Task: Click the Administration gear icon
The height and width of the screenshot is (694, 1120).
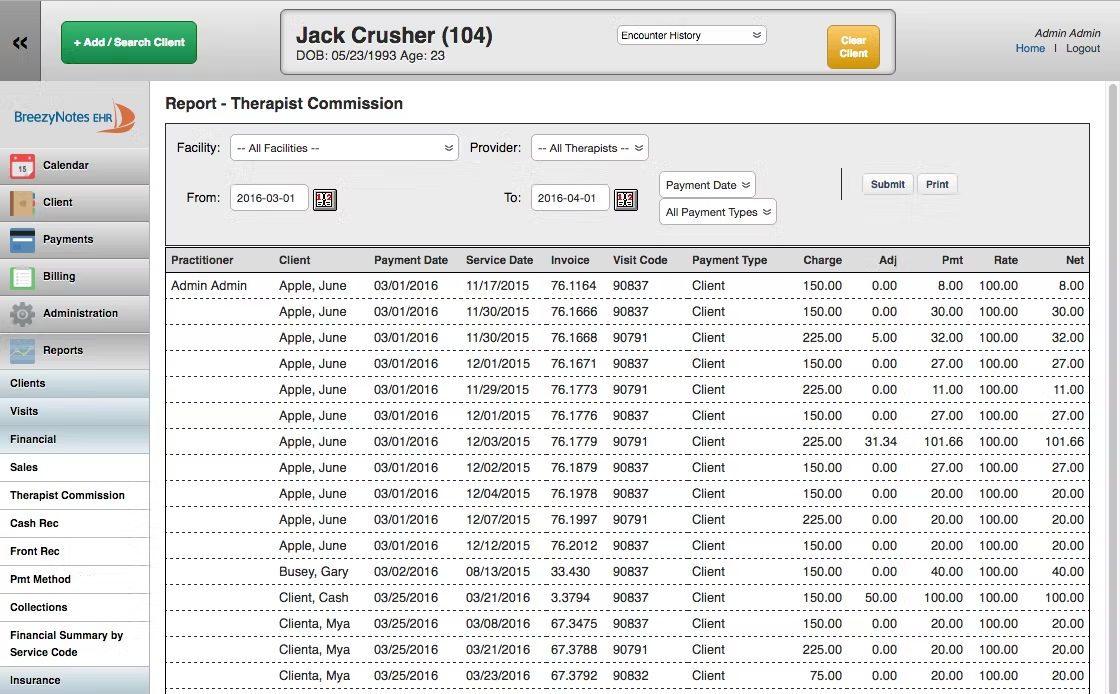Action: 23,314
